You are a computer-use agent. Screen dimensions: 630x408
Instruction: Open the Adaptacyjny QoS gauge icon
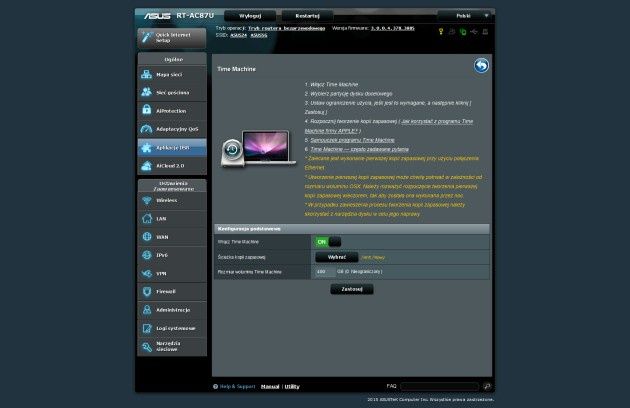tap(147, 129)
